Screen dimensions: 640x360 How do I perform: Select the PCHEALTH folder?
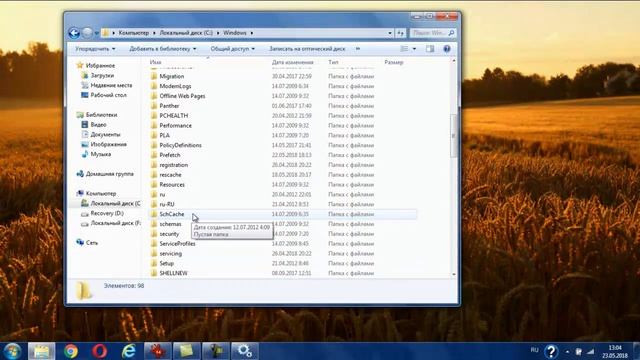pyautogui.click(x=173, y=116)
